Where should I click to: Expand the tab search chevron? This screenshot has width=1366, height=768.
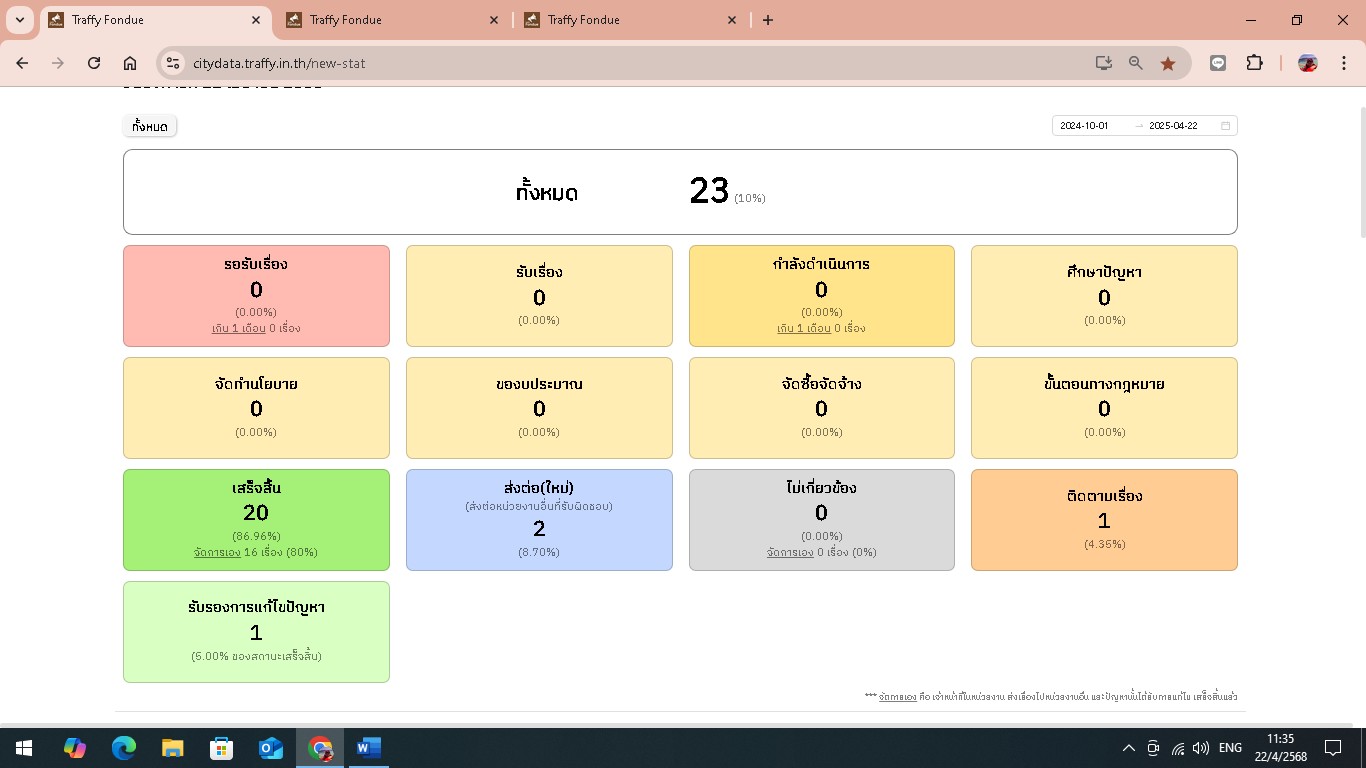click(20, 20)
